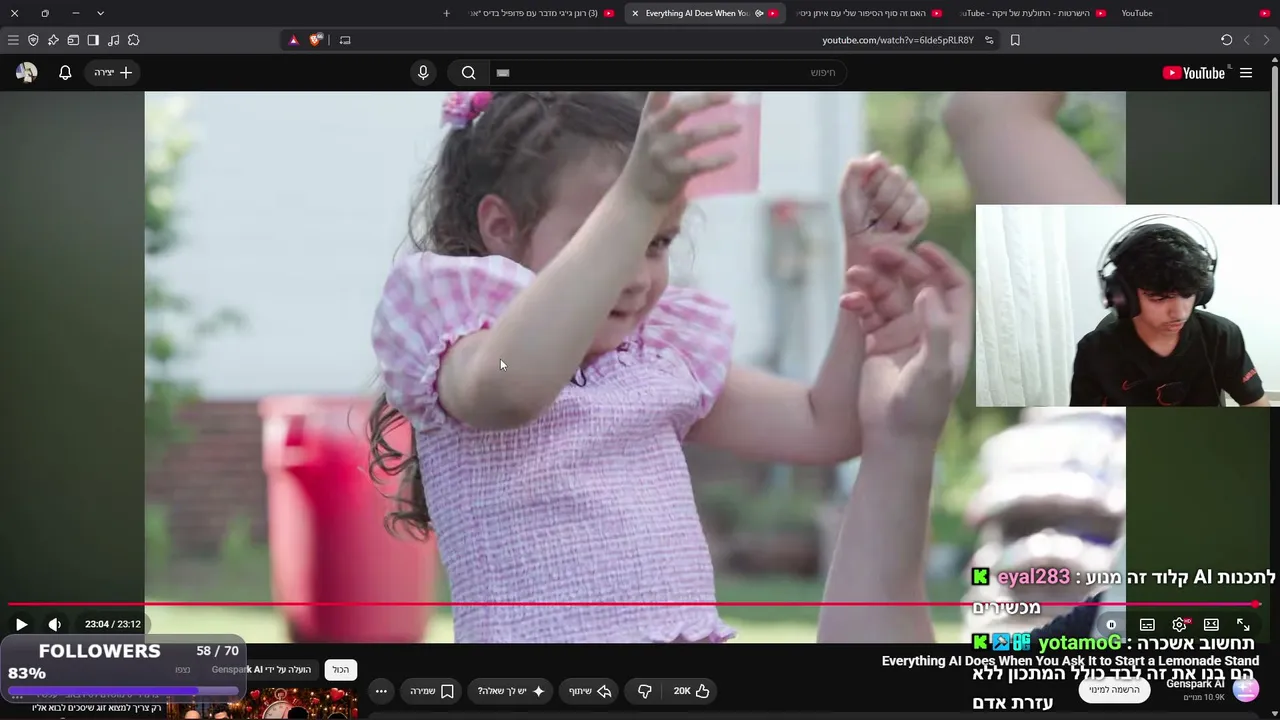Click the YouTube search field 'חיפוש'
The width and height of the screenshot is (1280, 720).
click(x=666, y=72)
